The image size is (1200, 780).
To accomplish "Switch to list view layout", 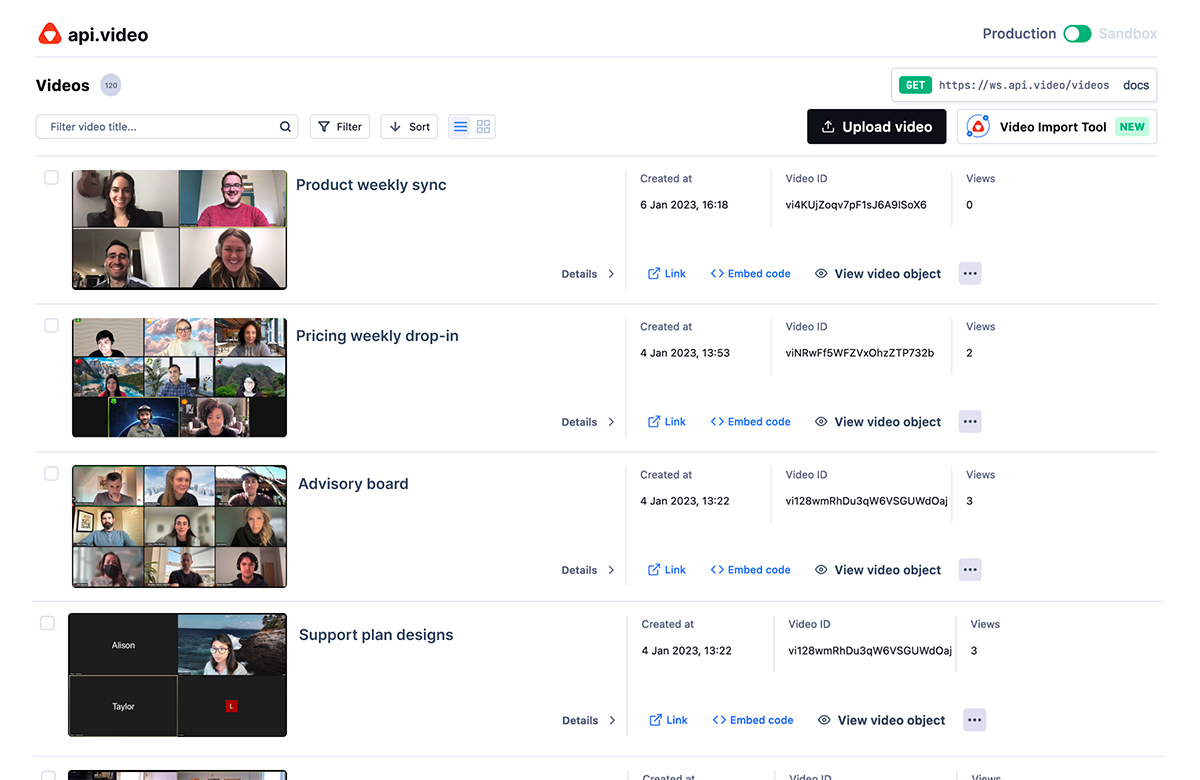I will [x=460, y=127].
